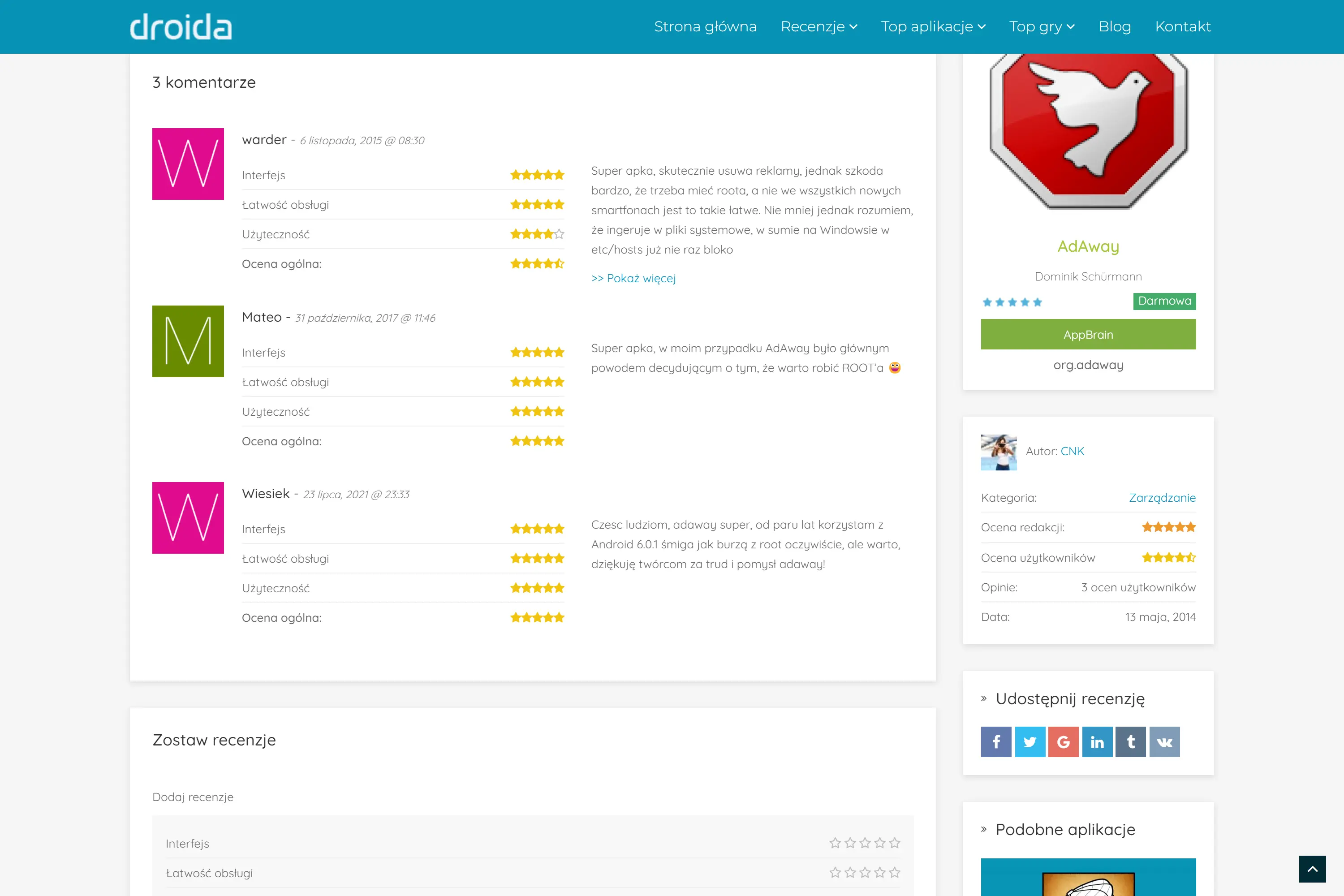This screenshot has width=1344, height=896.
Task: Go to Strona główna
Action: 705,26
